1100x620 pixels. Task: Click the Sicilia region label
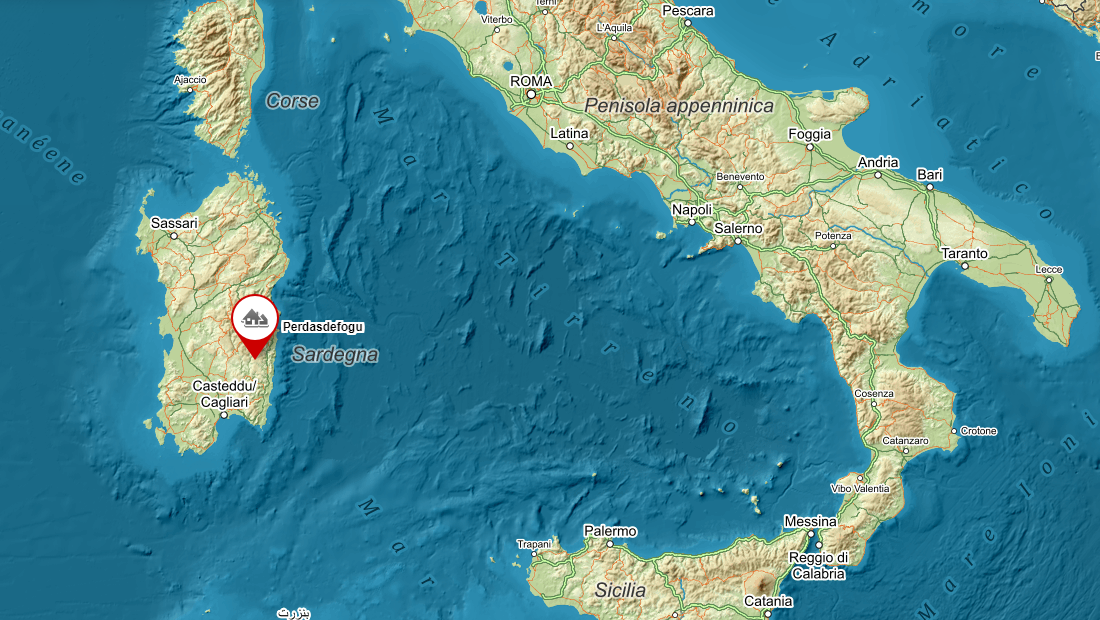(x=620, y=591)
